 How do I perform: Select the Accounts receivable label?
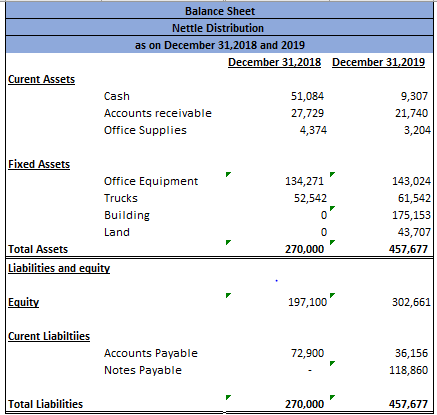tap(158, 113)
